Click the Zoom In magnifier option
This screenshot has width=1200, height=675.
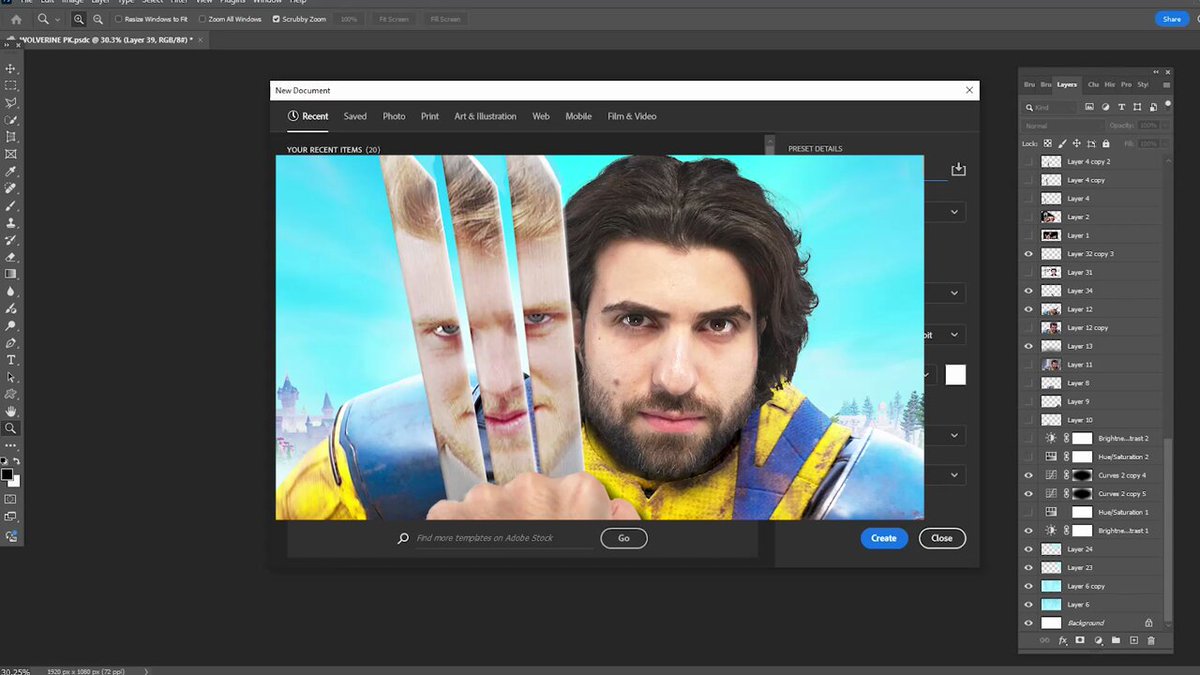click(79, 19)
